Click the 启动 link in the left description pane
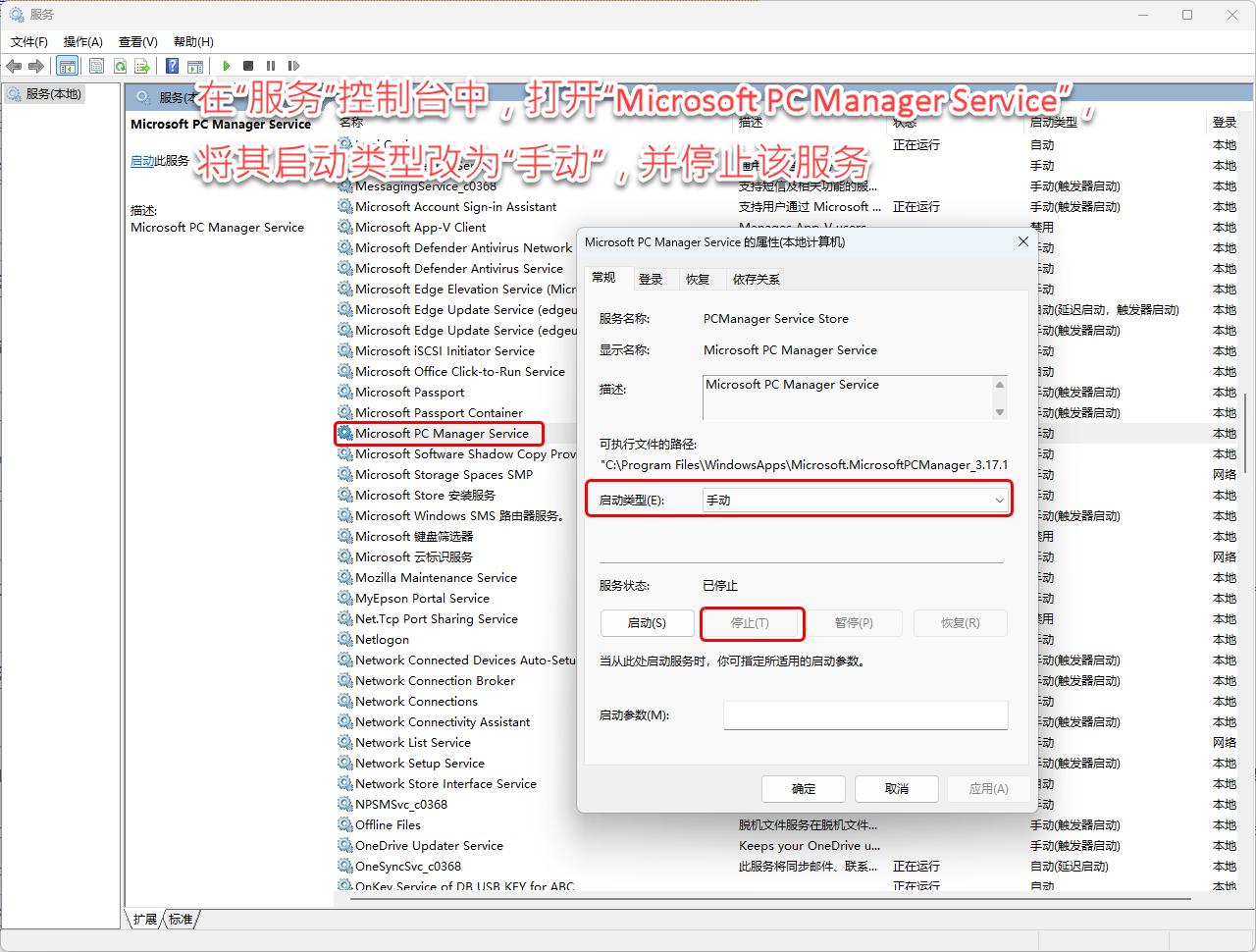The height and width of the screenshot is (952, 1256). coord(142,161)
